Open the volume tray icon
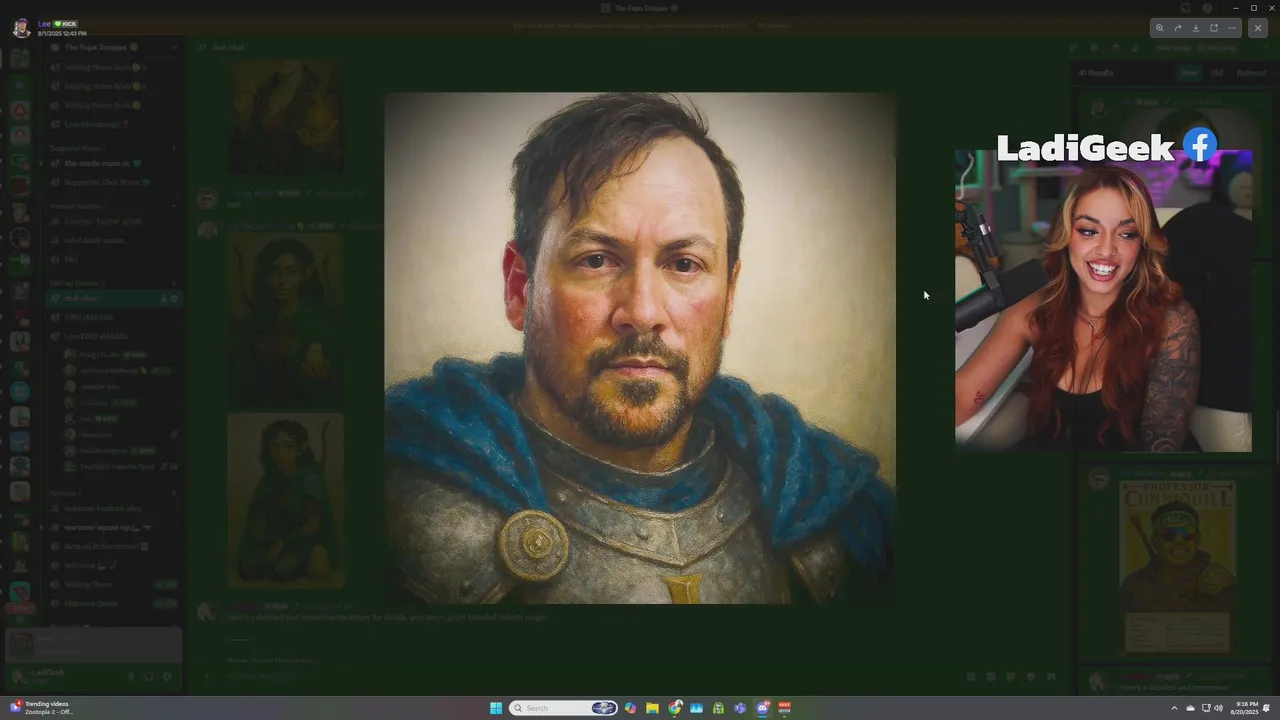The height and width of the screenshot is (720, 1280). 1218,708
